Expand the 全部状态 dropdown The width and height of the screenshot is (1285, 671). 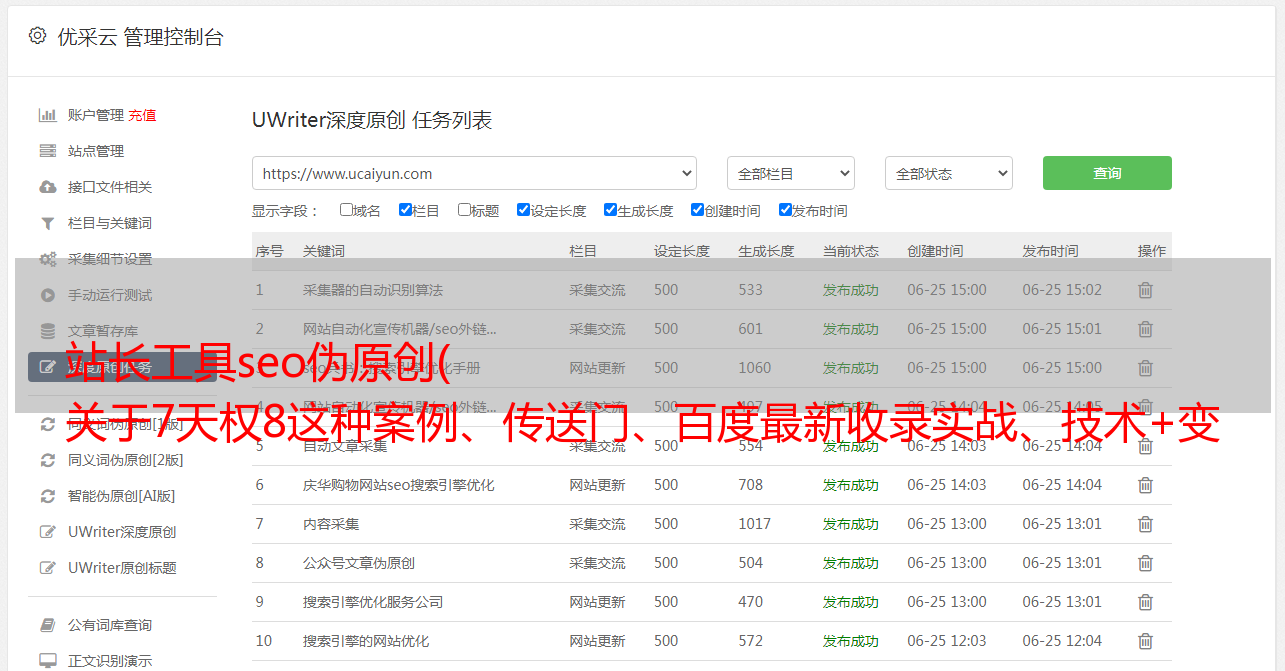[x=949, y=173]
